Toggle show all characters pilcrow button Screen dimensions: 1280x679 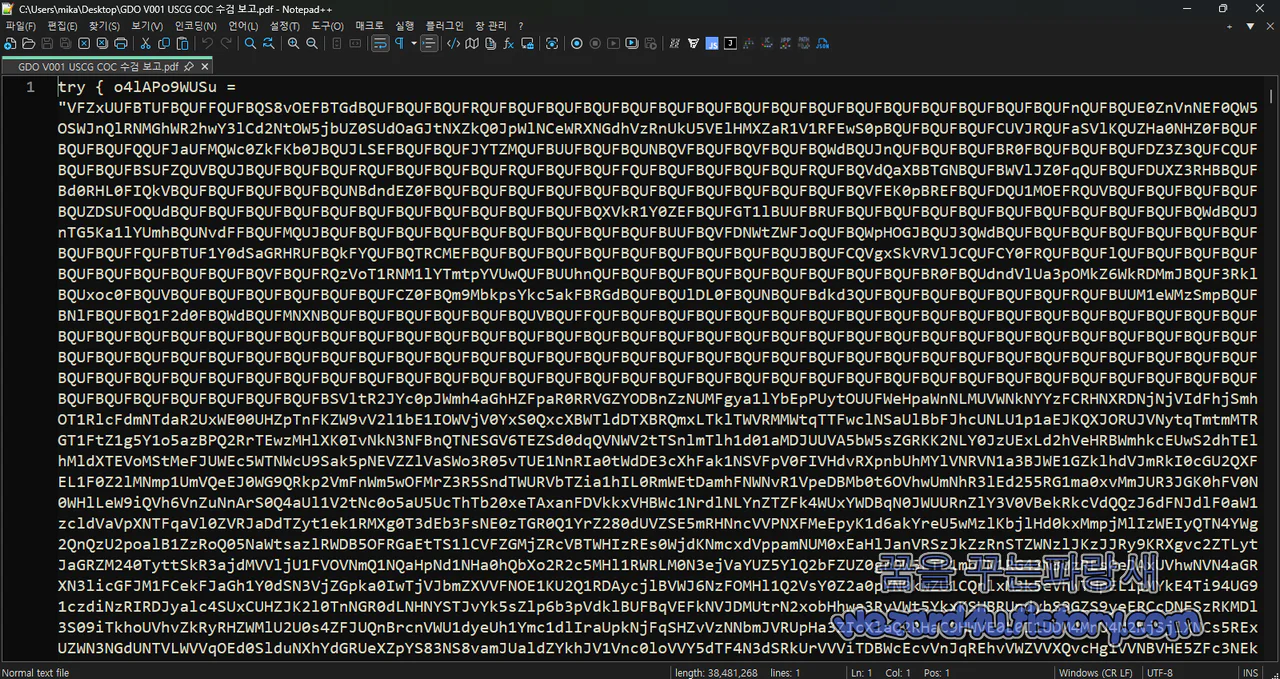tap(399, 43)
